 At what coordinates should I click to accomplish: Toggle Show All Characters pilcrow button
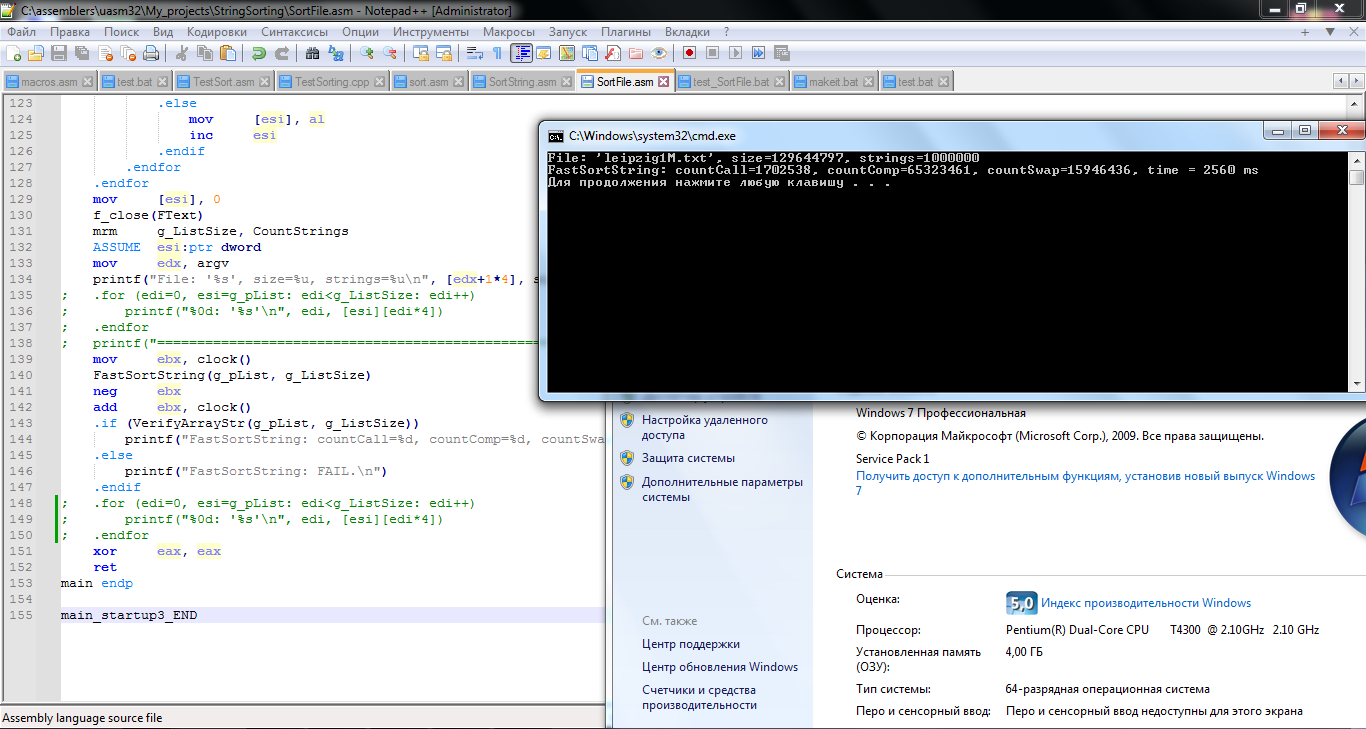(x=497, y=53)
